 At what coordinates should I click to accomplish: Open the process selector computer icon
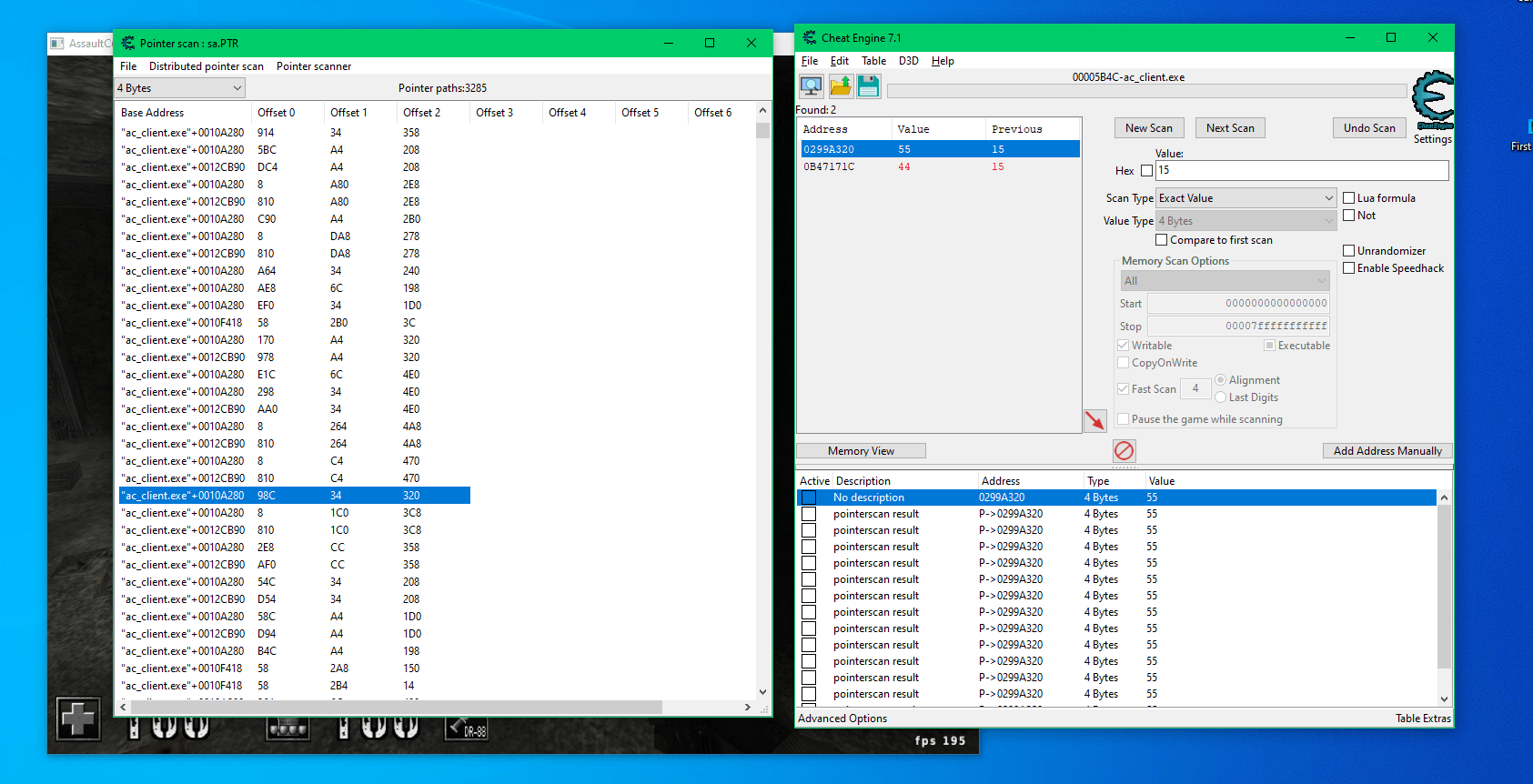[811, 86]
